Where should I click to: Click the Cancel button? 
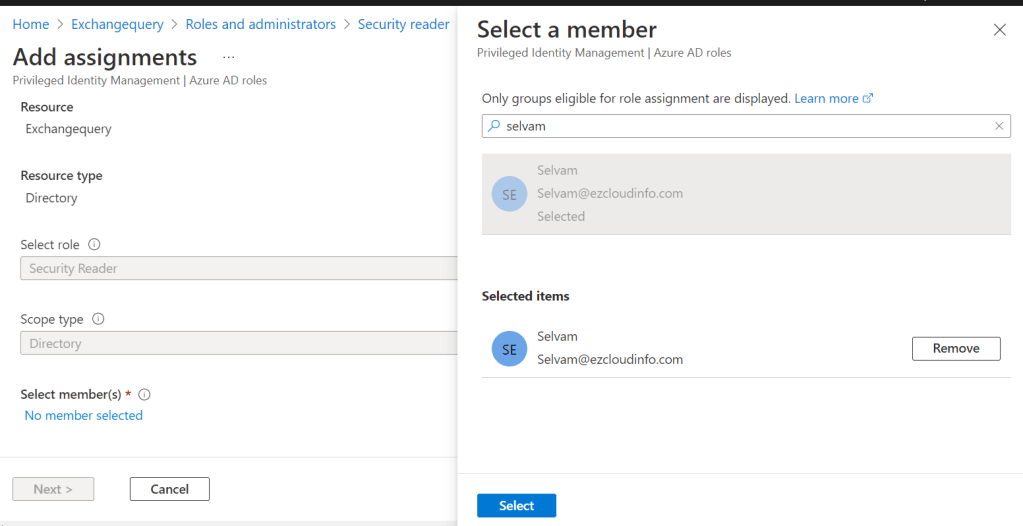pos(169,489)
